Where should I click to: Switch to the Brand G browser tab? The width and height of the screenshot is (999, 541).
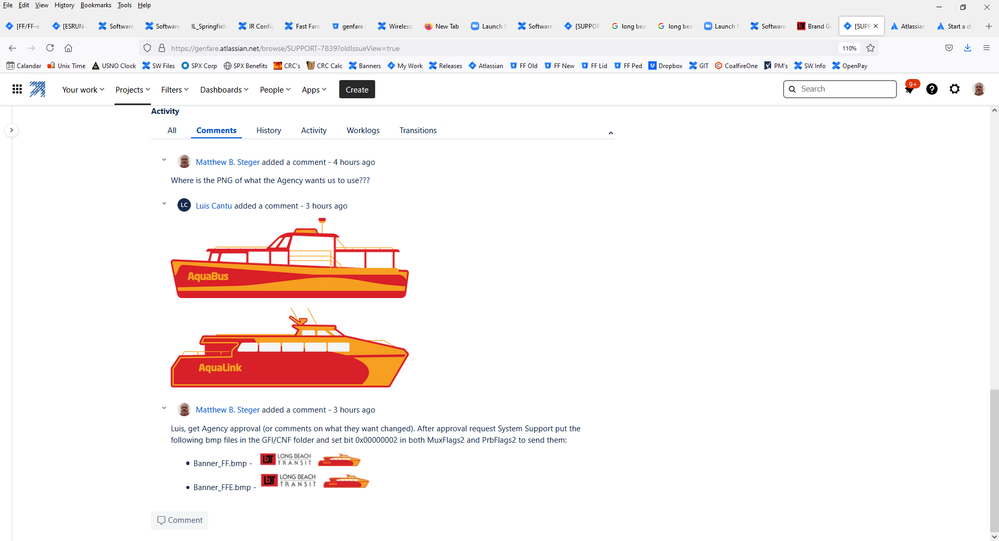(814, 26)
